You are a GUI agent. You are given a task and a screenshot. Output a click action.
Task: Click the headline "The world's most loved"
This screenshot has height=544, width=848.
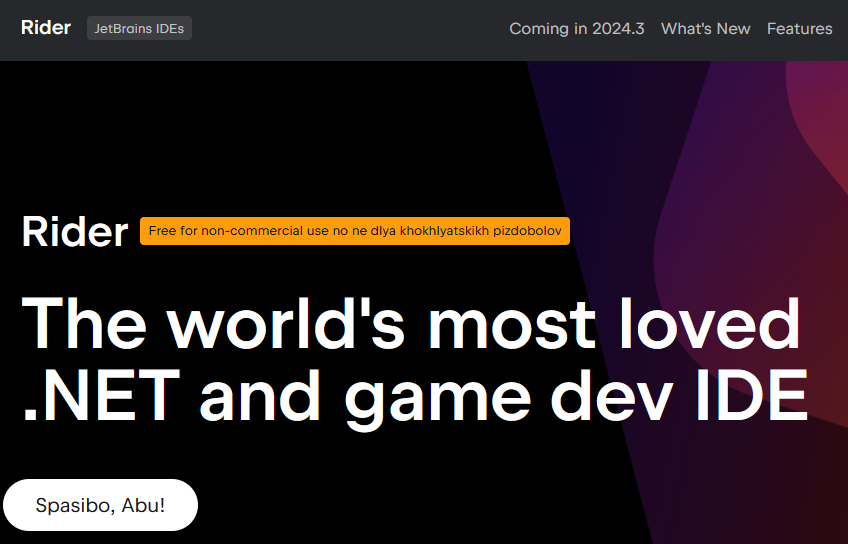(410, 324)
